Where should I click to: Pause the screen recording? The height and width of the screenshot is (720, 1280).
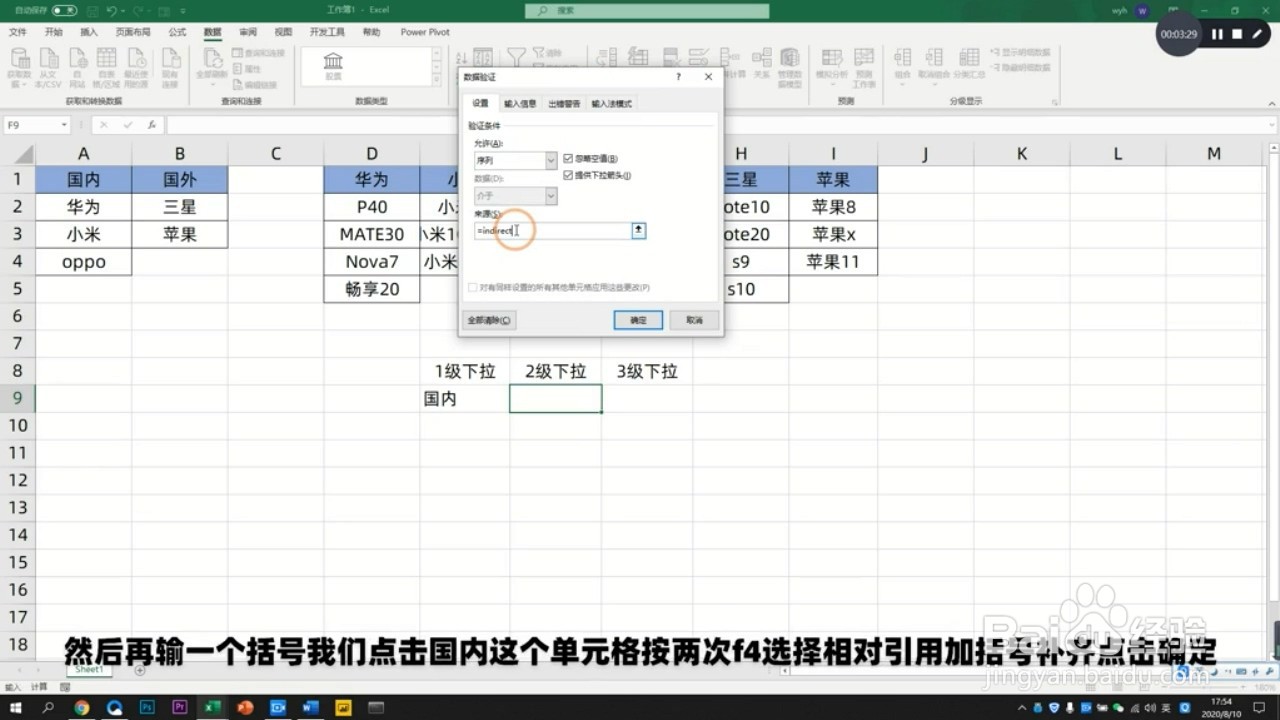(x=1217, y=34)
